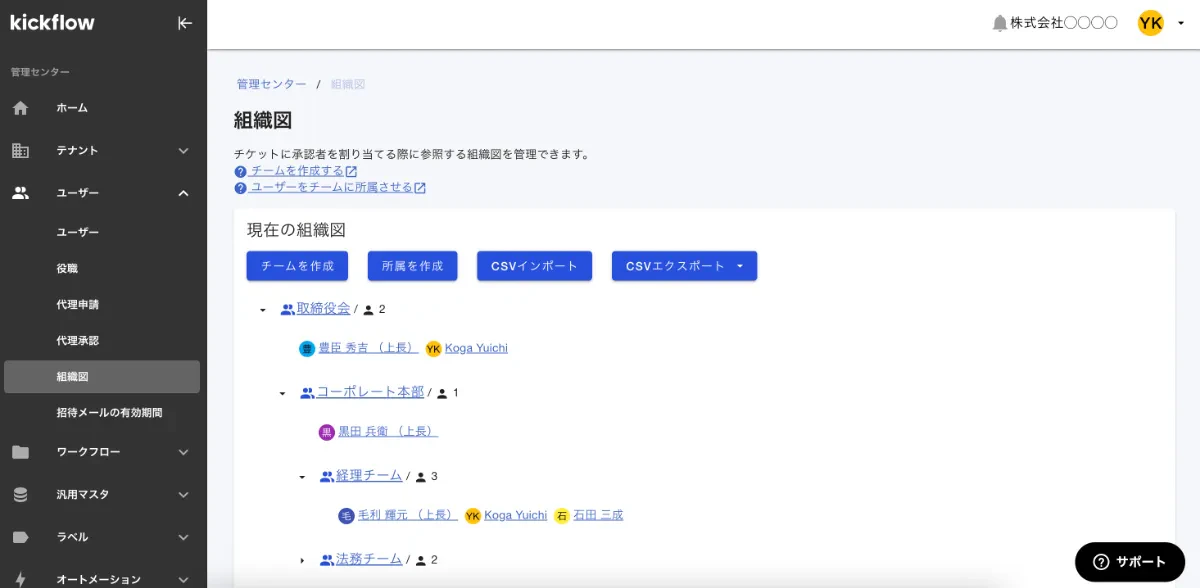This screenshot has width=1200, height=588.
Task: Open the チームを作成する help link
Action: click(x=297, y=171)
